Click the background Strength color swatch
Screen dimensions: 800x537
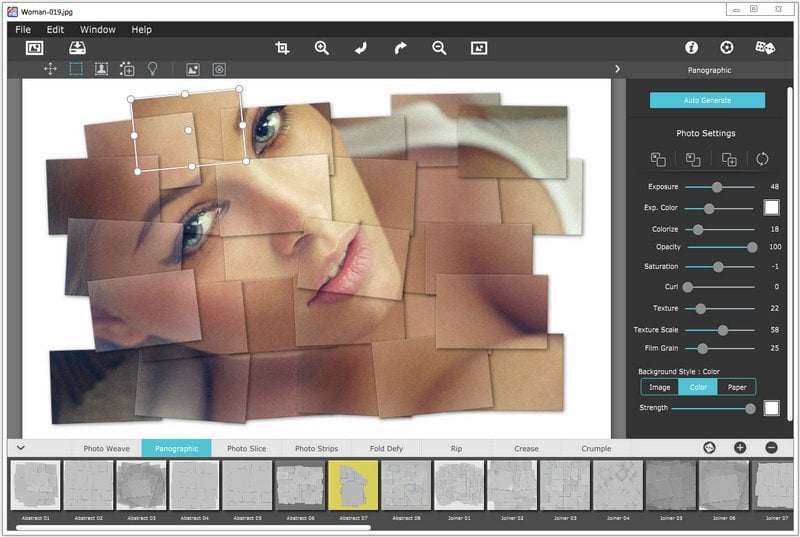[771, 408]
